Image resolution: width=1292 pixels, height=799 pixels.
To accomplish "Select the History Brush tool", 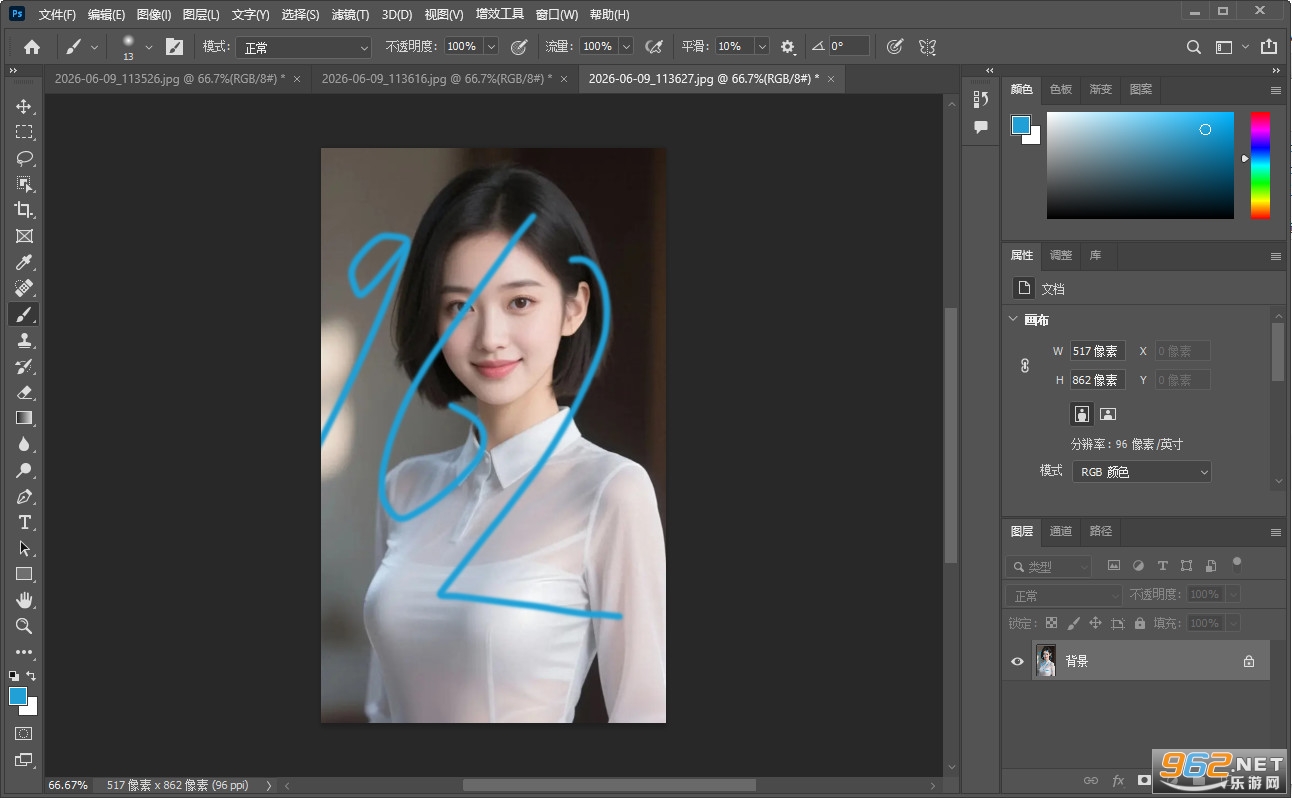I will click(x=24, y=366).
